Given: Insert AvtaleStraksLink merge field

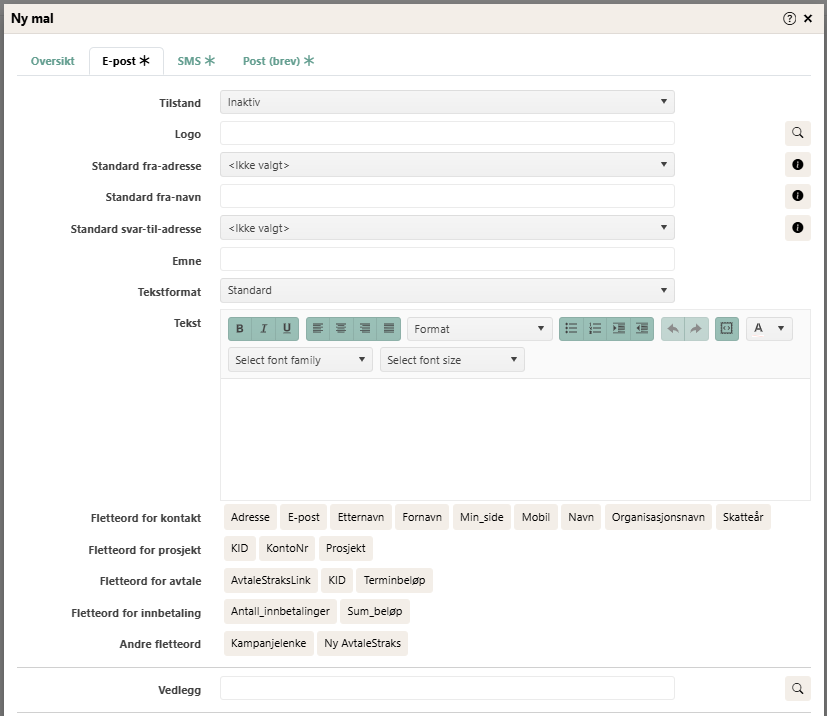Looking at the screenshot, I should coord(271,580).
